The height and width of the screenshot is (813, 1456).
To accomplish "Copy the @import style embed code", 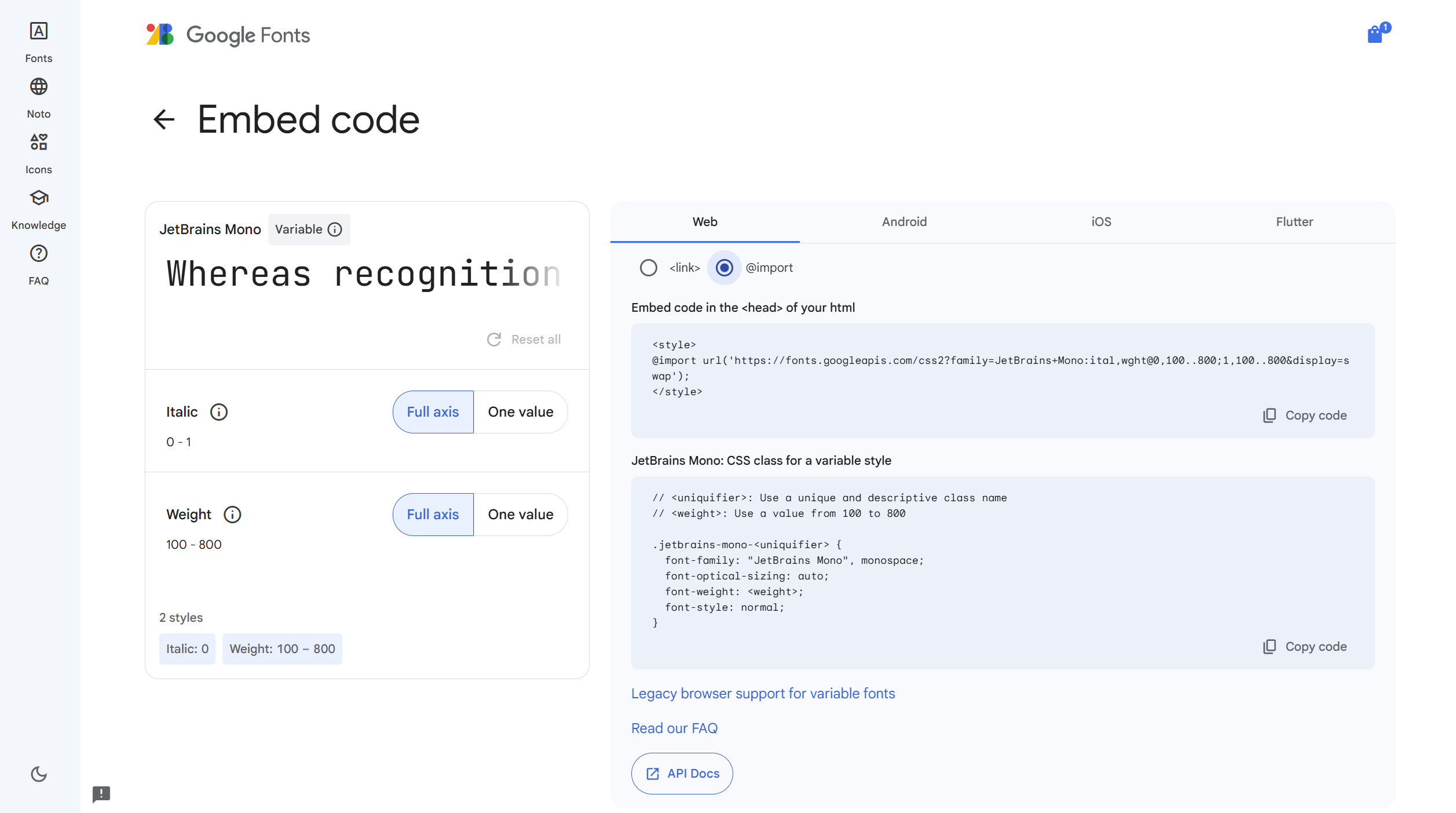I will pyautogui.click(x=1305, y=415).
